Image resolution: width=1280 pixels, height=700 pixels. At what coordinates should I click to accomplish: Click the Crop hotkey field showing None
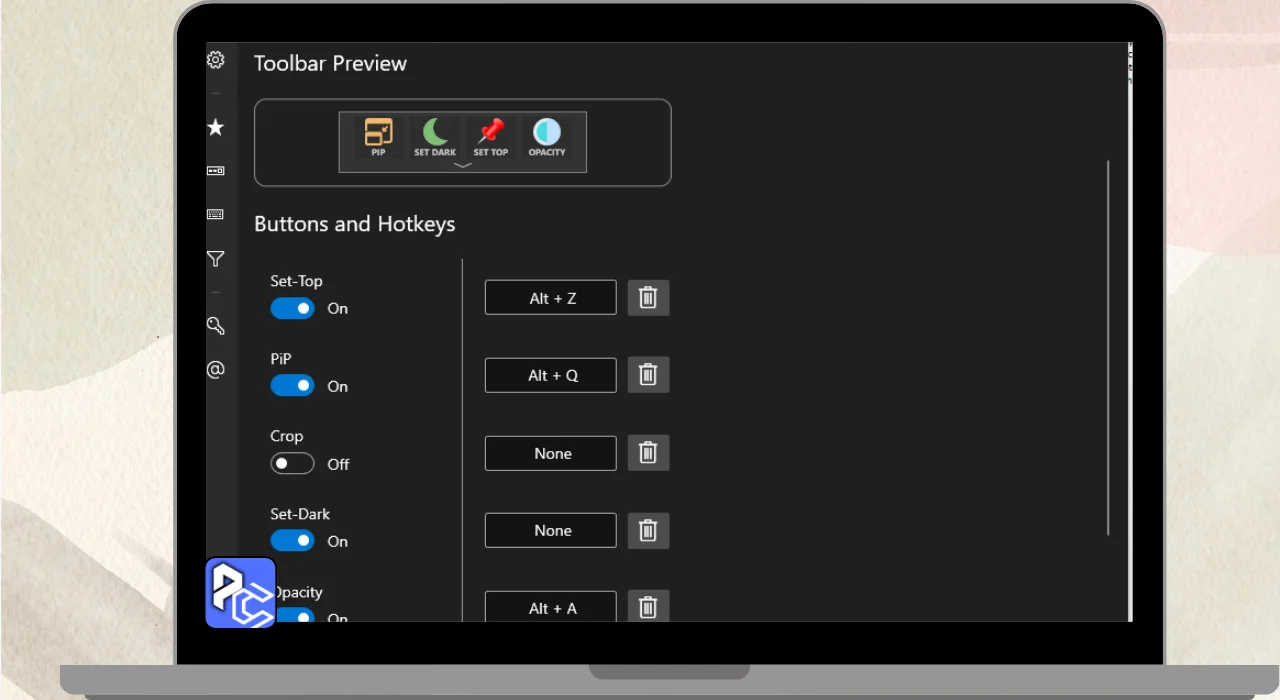[x=551, y=453]
